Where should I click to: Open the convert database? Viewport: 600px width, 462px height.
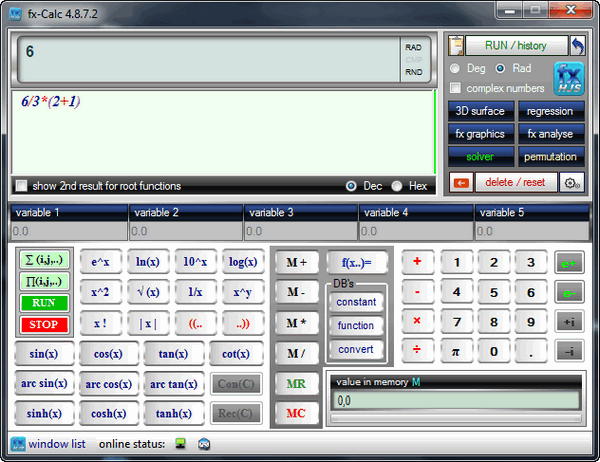point(356,349)
